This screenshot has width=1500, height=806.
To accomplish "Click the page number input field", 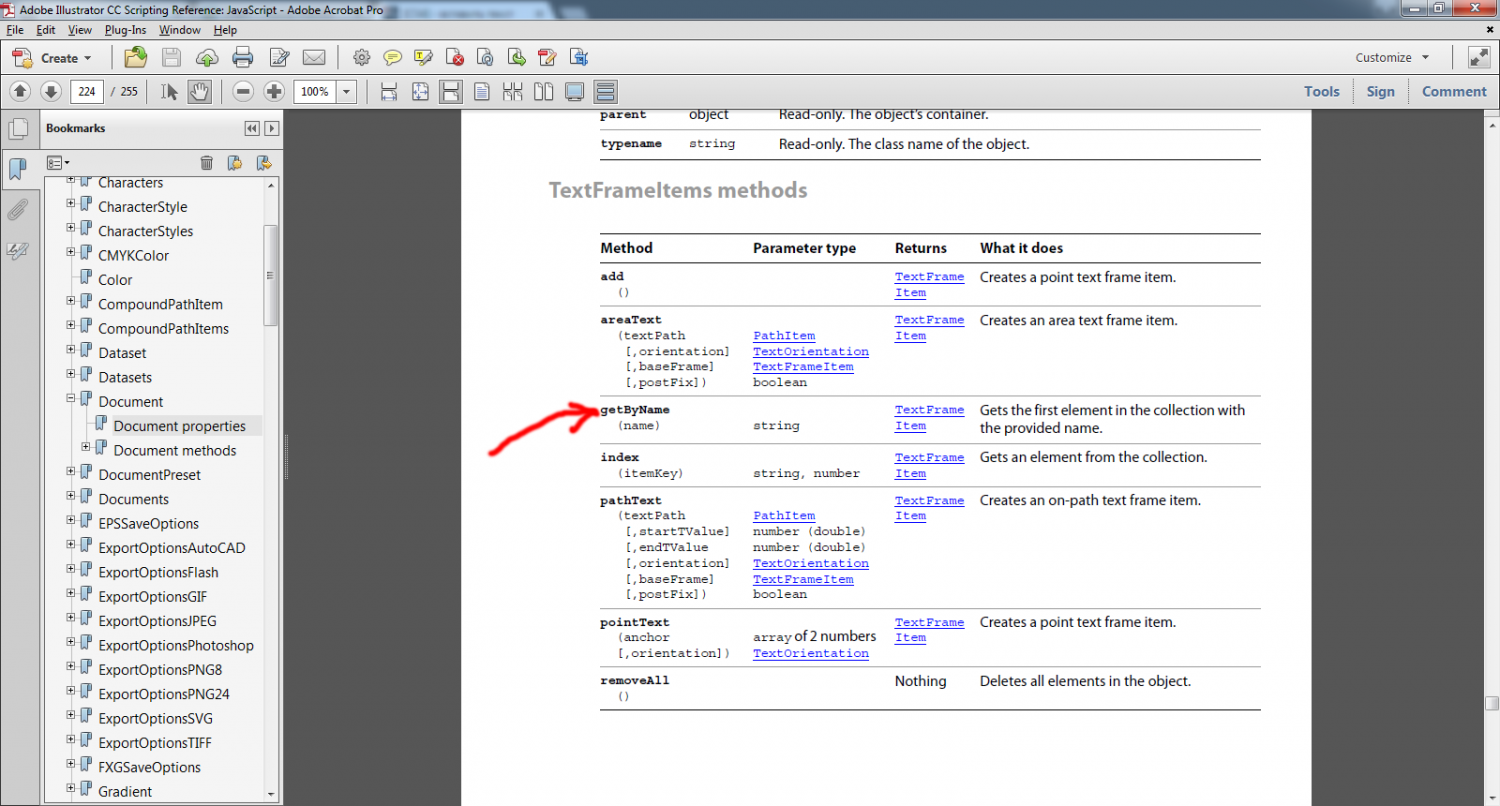I will point(86,91).
